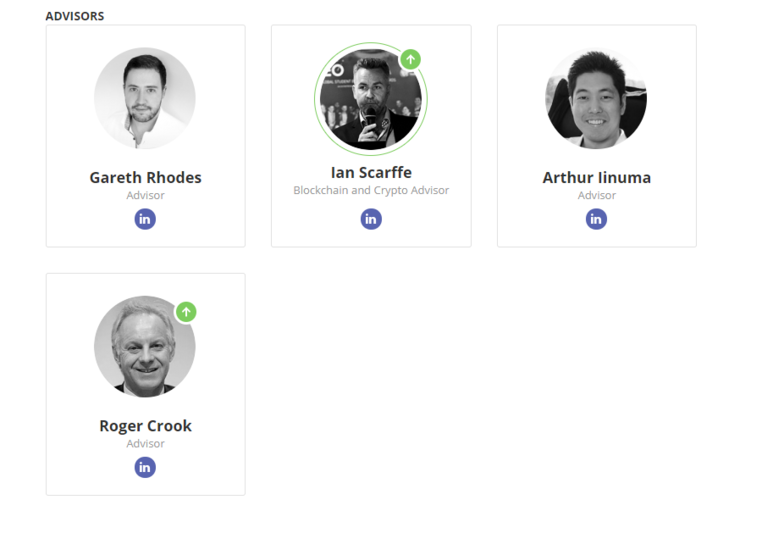Screen dimensions: 773x533
Task: Click the Arthur Iinuma name
Action: click(x=597, y=178)
